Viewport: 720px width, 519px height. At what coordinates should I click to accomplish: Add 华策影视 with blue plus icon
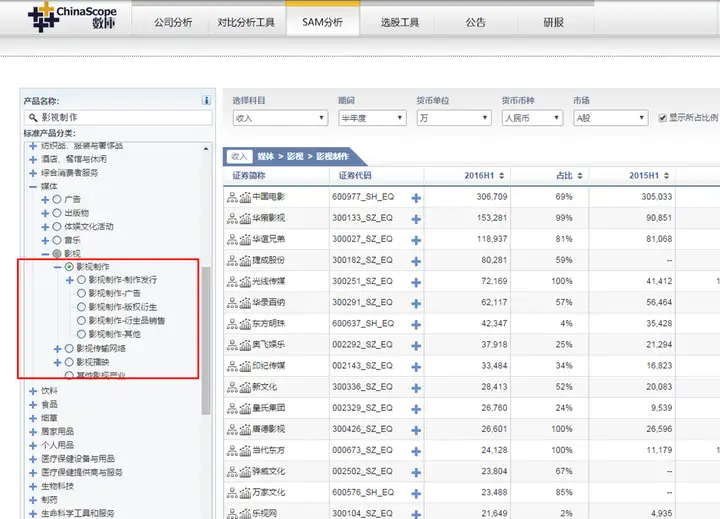point(416,219)
